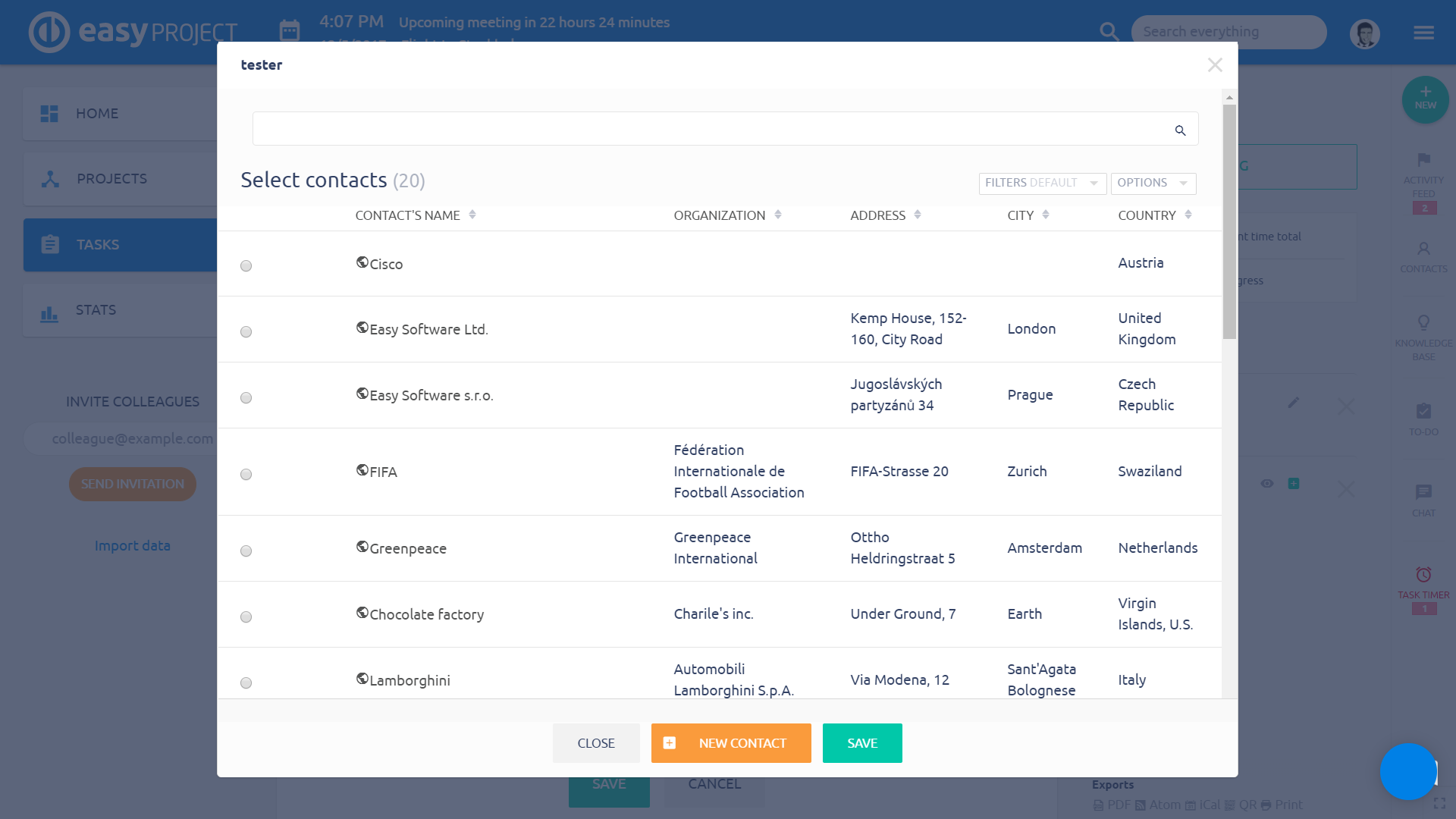Select the Greenpeace contact radio button

click(x=246, y=551)
